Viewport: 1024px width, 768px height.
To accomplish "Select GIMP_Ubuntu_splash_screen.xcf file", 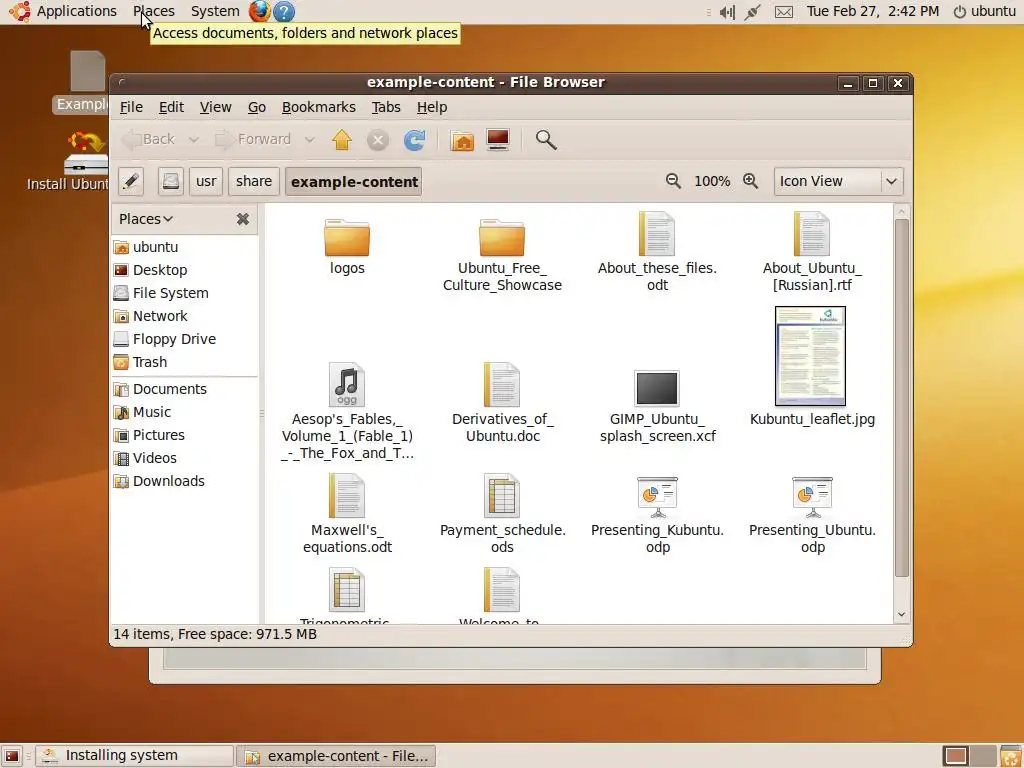I will (657, 407).
